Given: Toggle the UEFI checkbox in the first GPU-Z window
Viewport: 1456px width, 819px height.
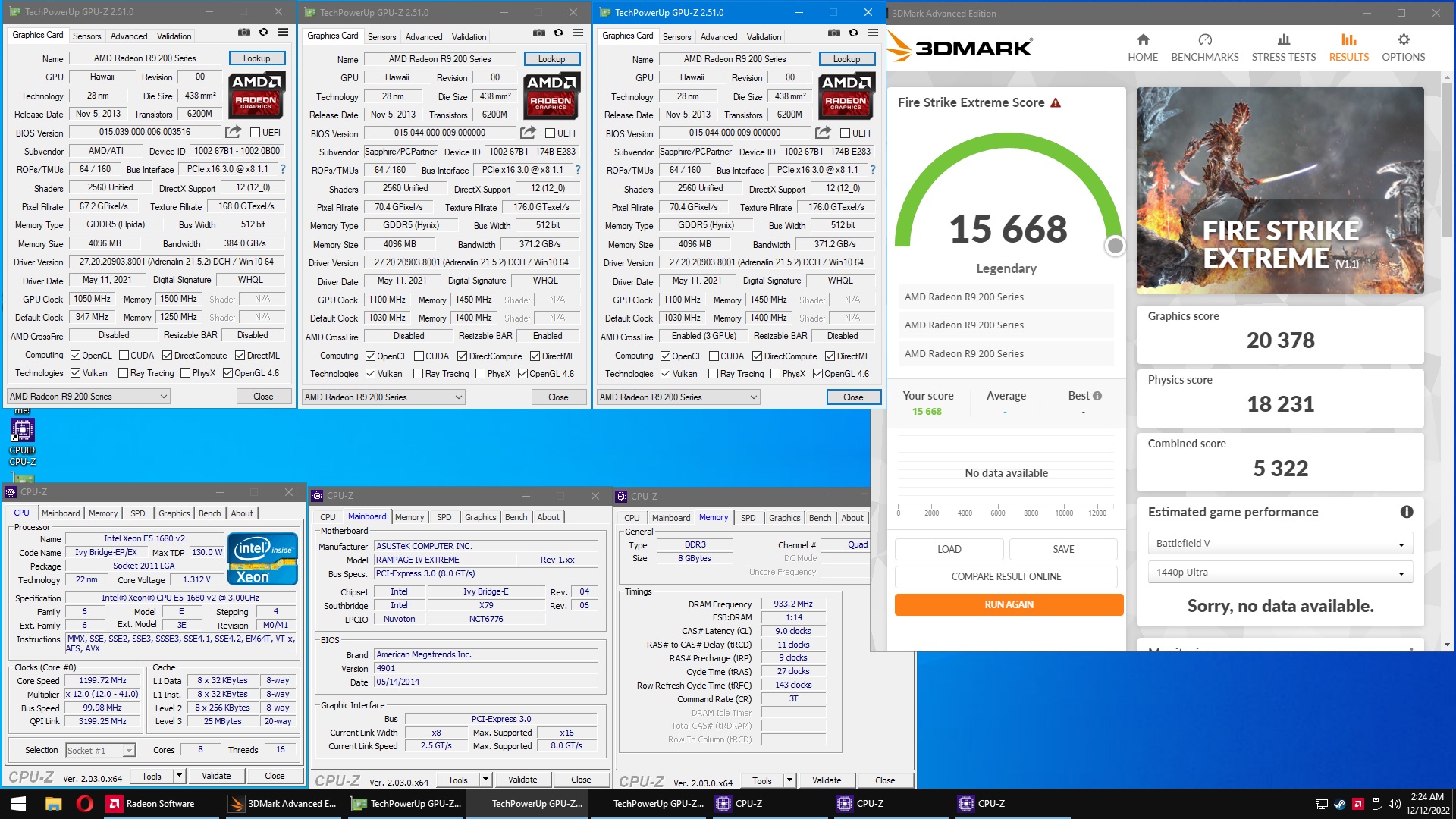Looking at the screenshot, I should coord(256,132).
